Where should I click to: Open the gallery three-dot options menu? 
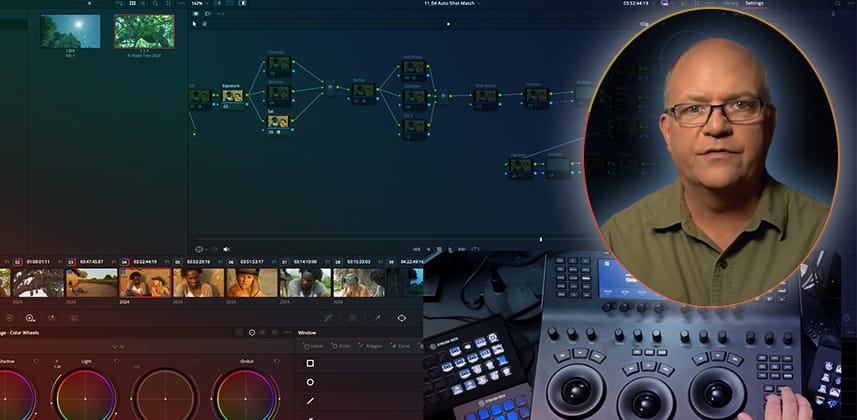click(181, 3)
